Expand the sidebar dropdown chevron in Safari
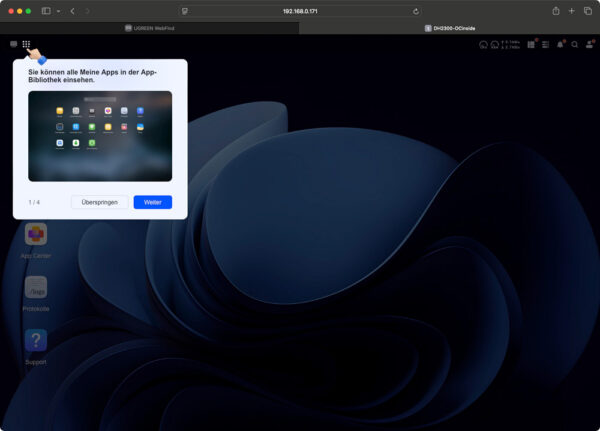 coord(58,10)
